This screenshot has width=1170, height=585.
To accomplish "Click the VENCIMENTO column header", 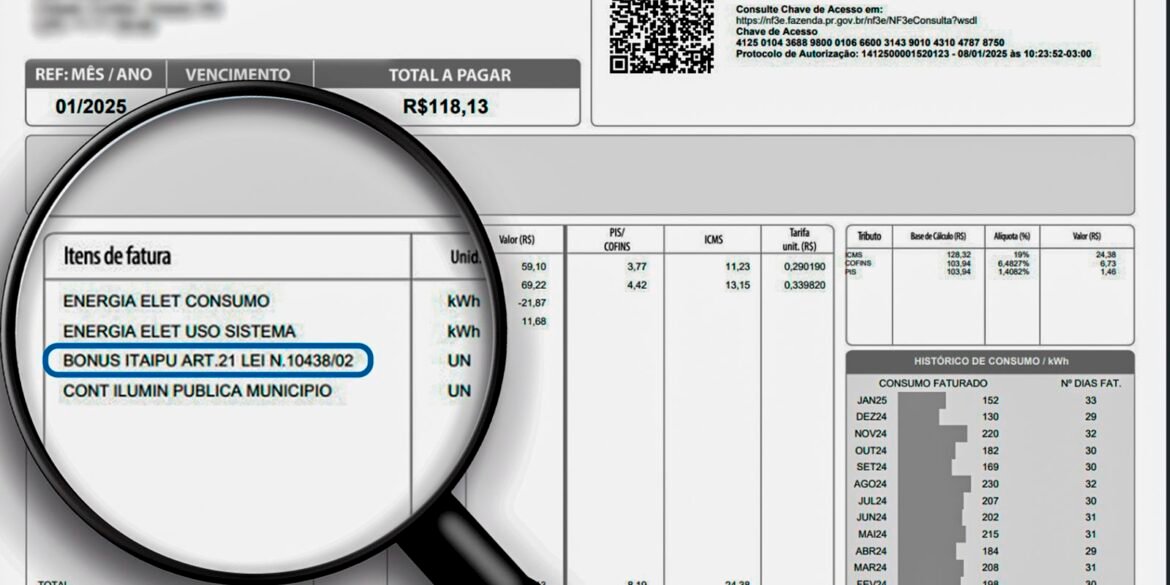I will (x=236, y=74).
